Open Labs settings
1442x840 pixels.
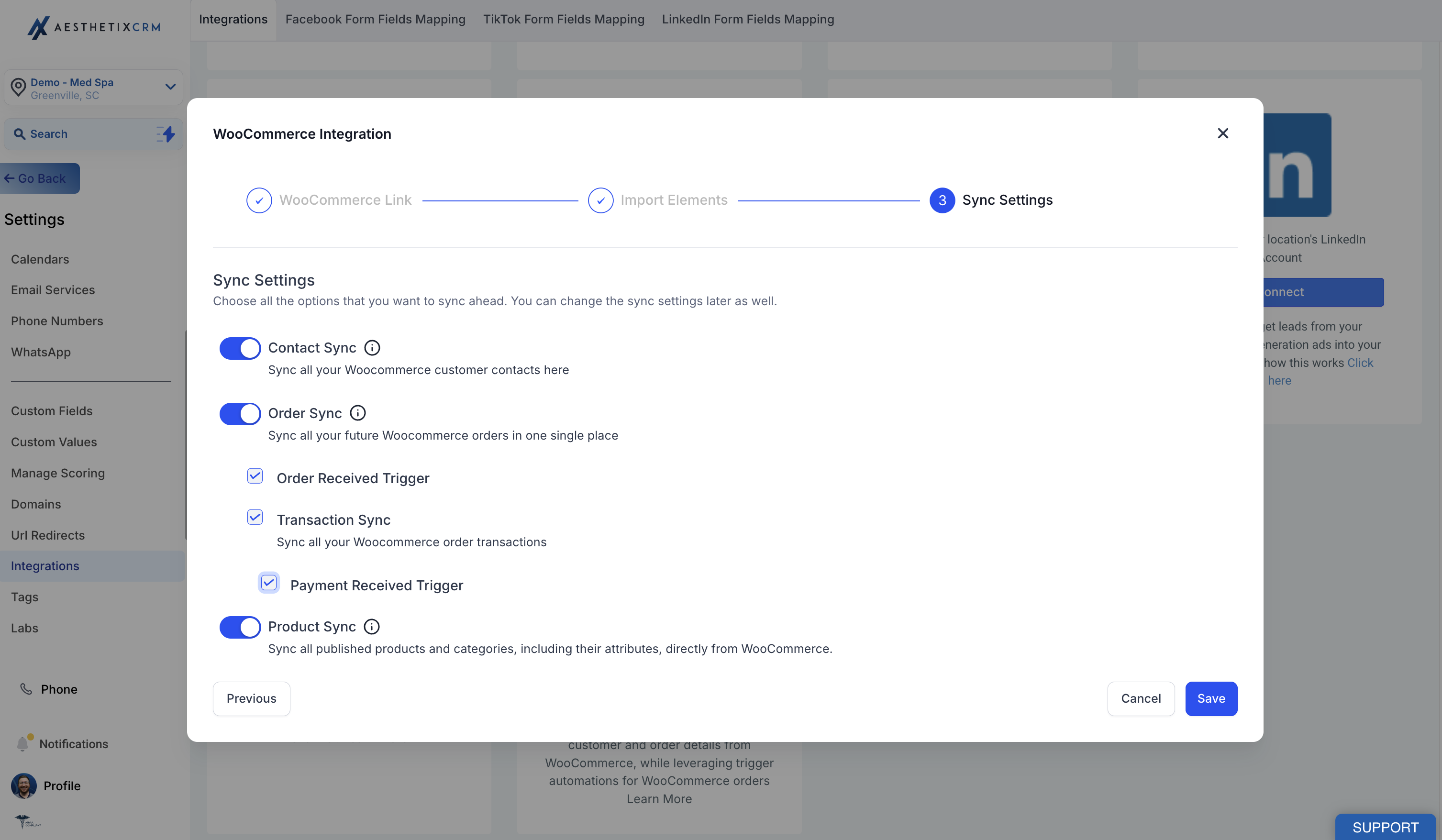[x=24, y=628]
